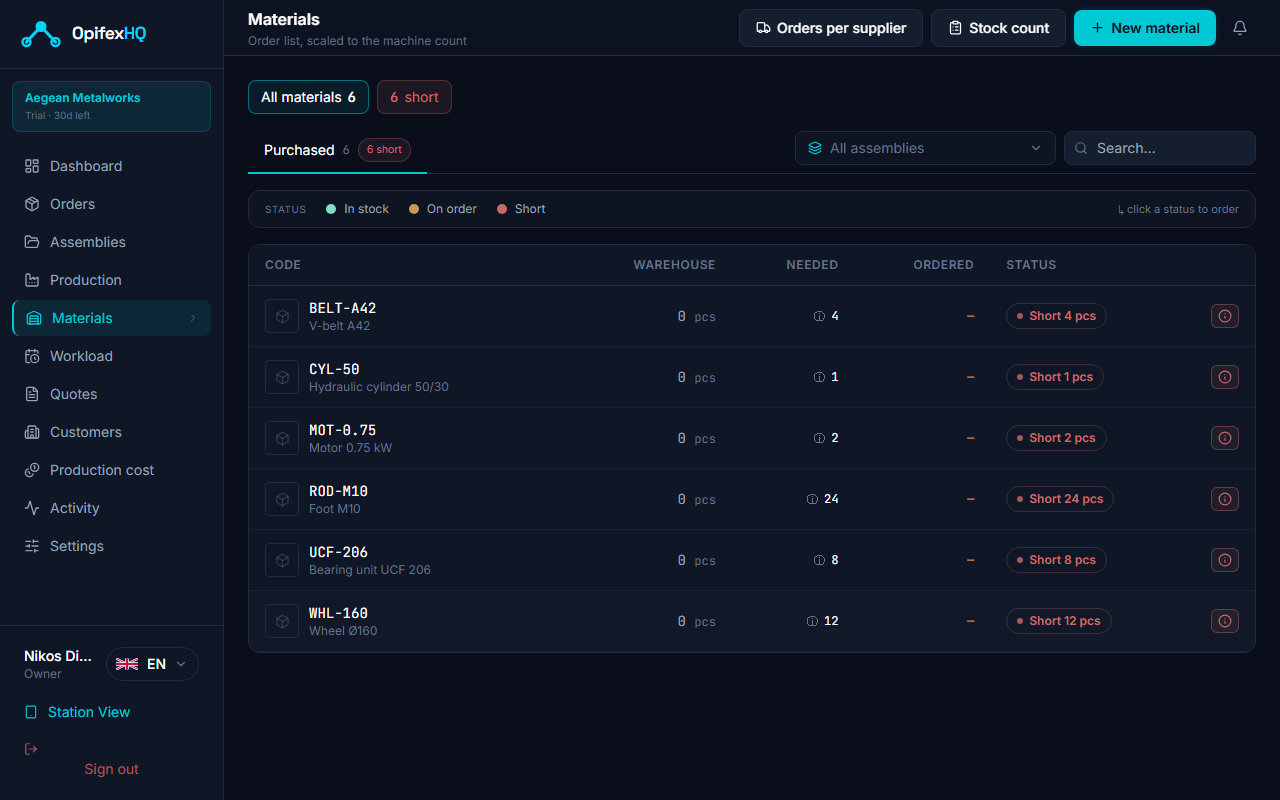Click the Short 12 pcs status badge

pos(1059,621)
